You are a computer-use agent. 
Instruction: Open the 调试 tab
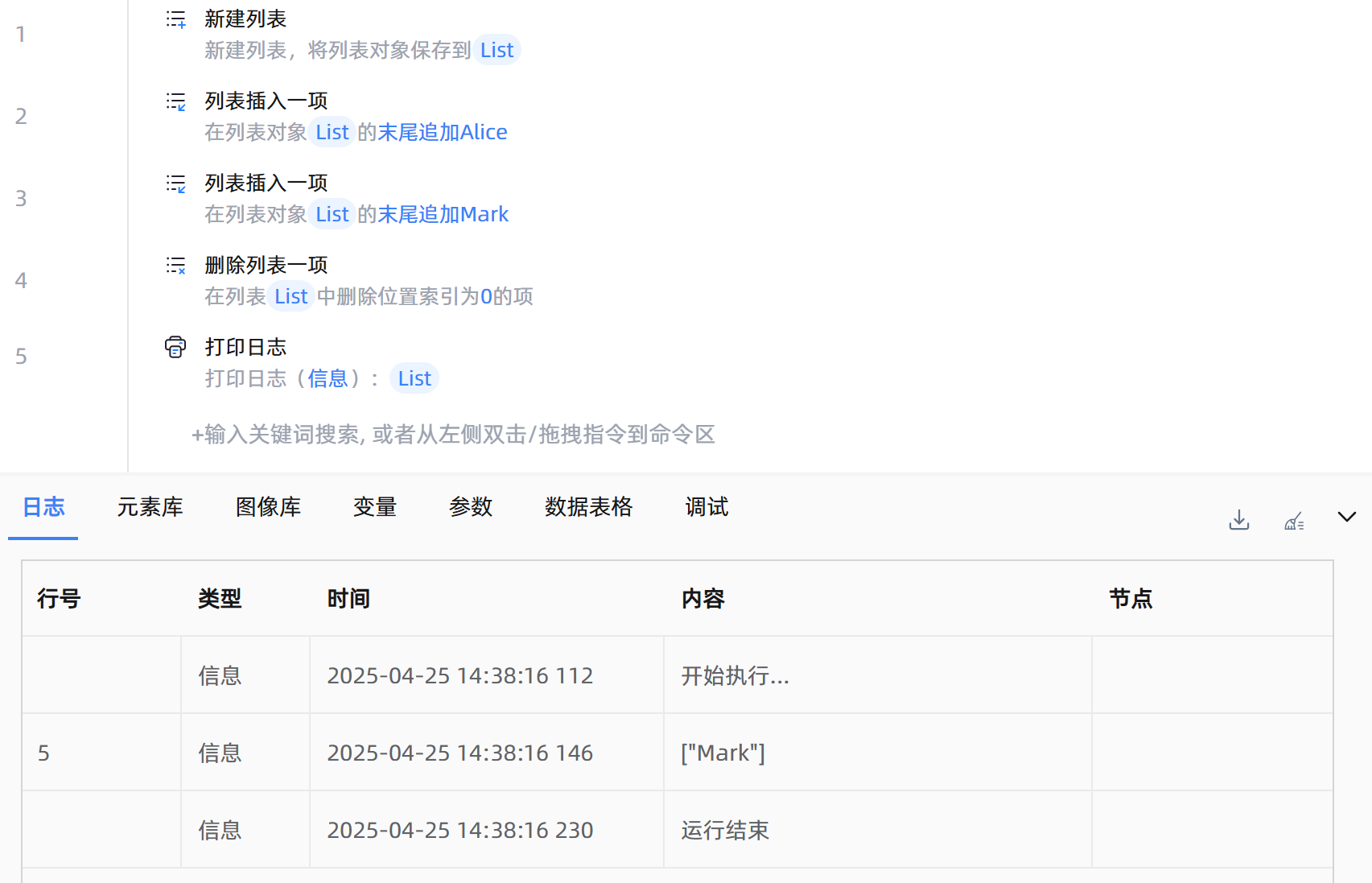[707, 507]
